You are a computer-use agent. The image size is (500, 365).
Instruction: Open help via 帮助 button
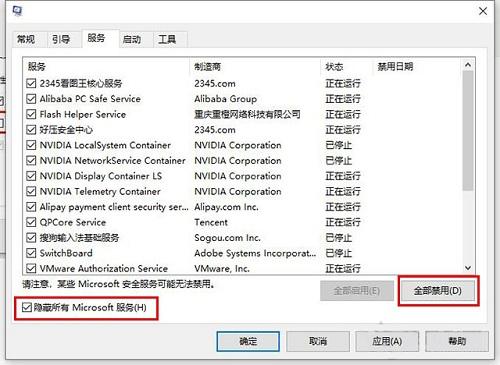point(457,341)
